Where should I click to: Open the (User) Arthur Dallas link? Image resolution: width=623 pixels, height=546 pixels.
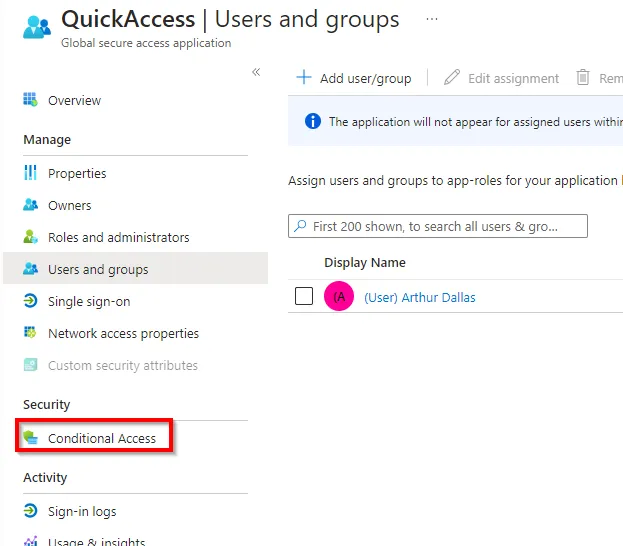[420, 298]
